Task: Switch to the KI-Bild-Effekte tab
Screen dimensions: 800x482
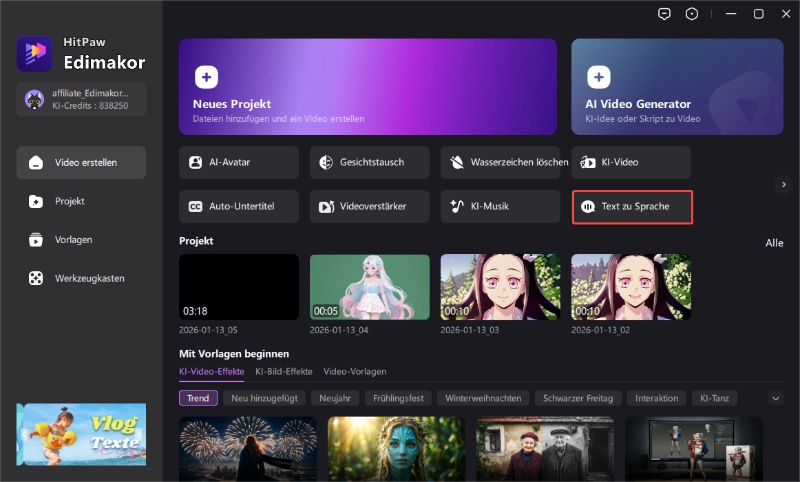Action: click(284, 371)
